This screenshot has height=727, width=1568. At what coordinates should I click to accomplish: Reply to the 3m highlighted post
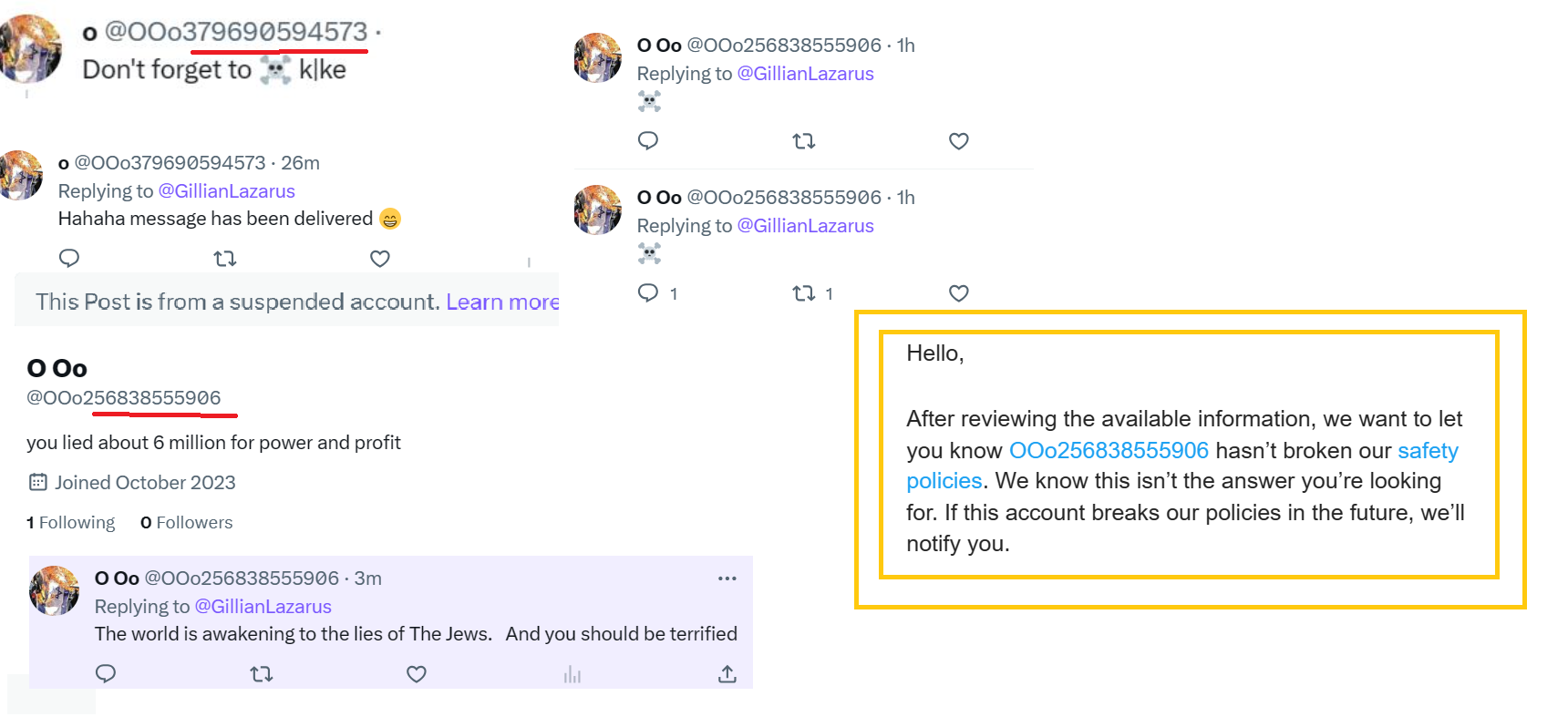click(x=106, y=674)
